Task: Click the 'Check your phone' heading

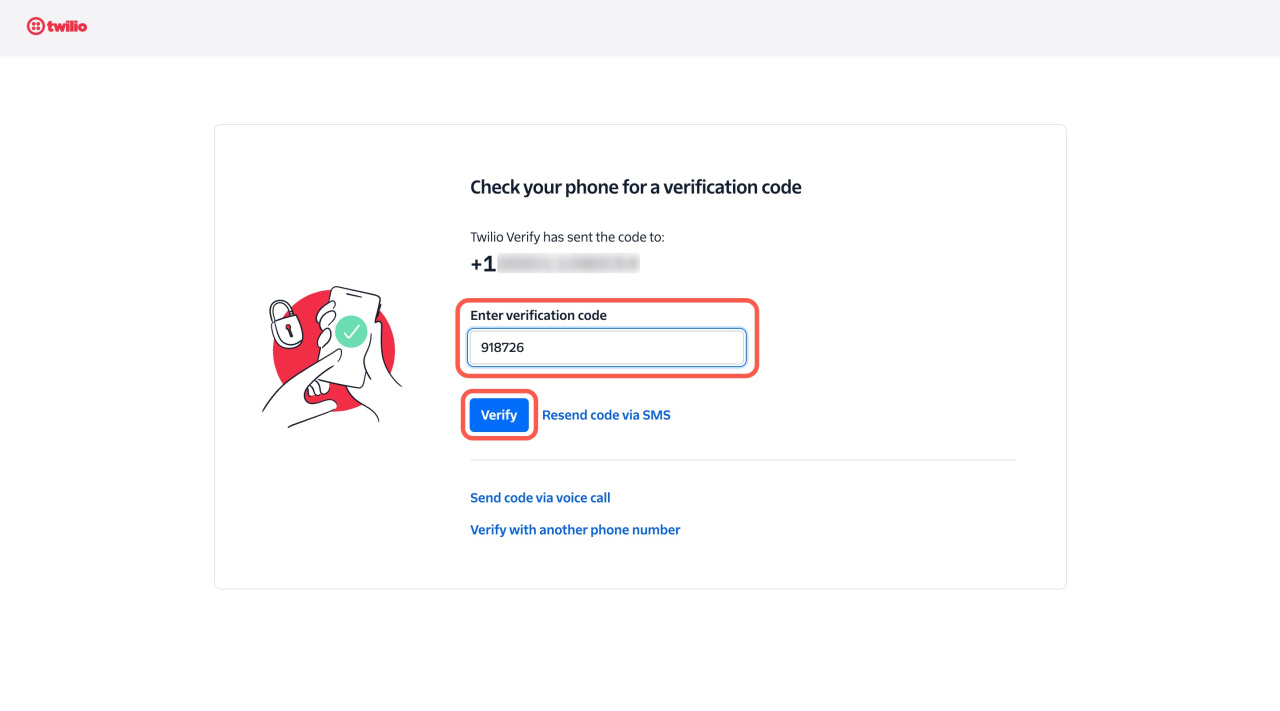Action: (x=635, y=187)
